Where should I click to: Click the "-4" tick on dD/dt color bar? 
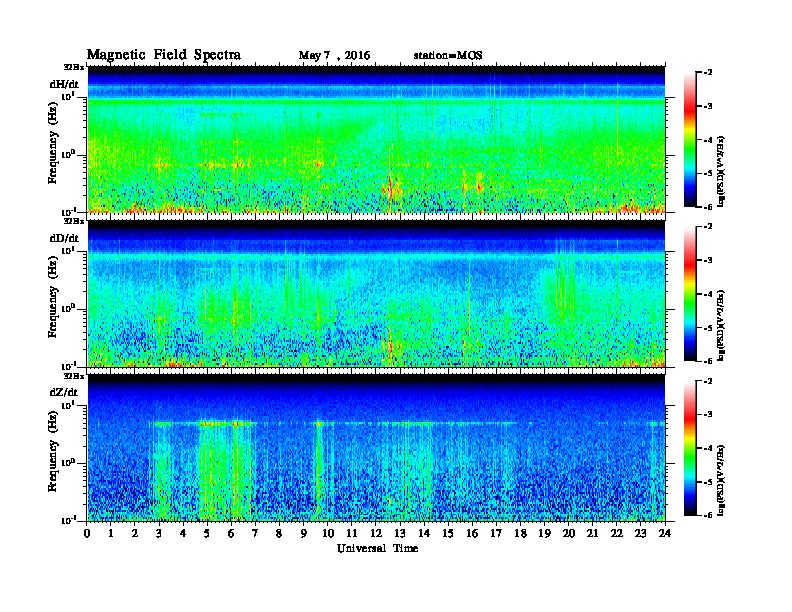pos(708,294)
